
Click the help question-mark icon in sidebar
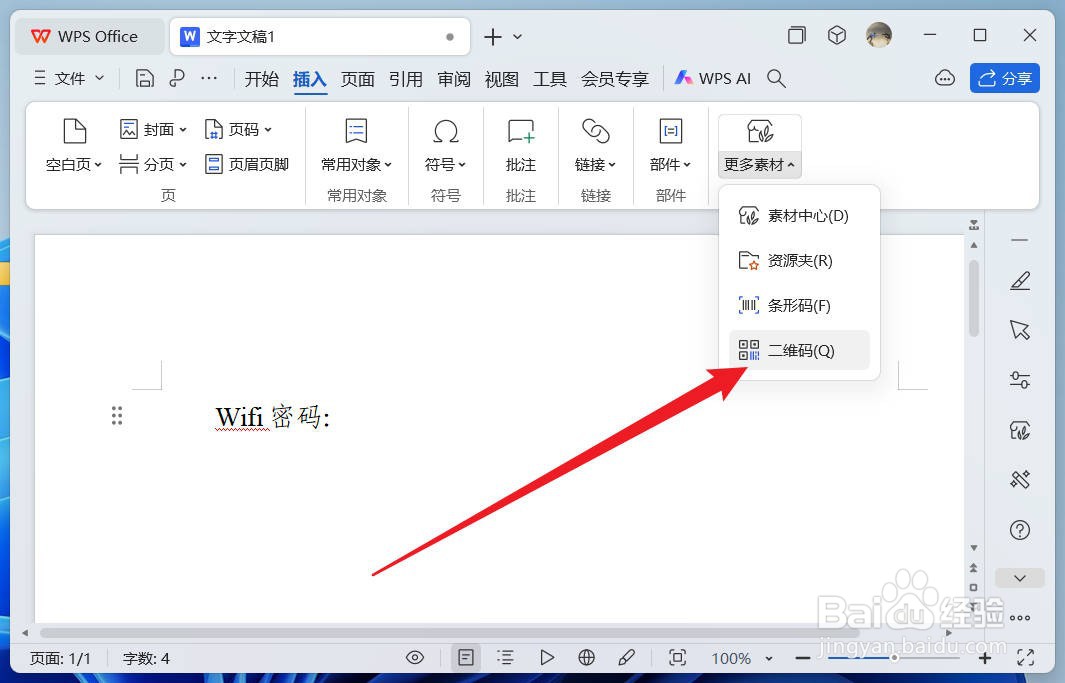click(x=1019, y=530)
